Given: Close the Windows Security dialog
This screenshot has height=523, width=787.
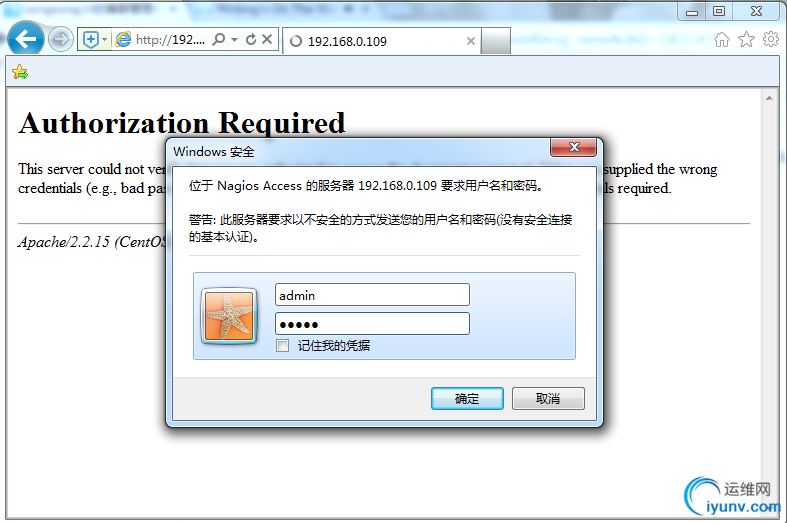Looking at the screenshot, I should [574, 147].
